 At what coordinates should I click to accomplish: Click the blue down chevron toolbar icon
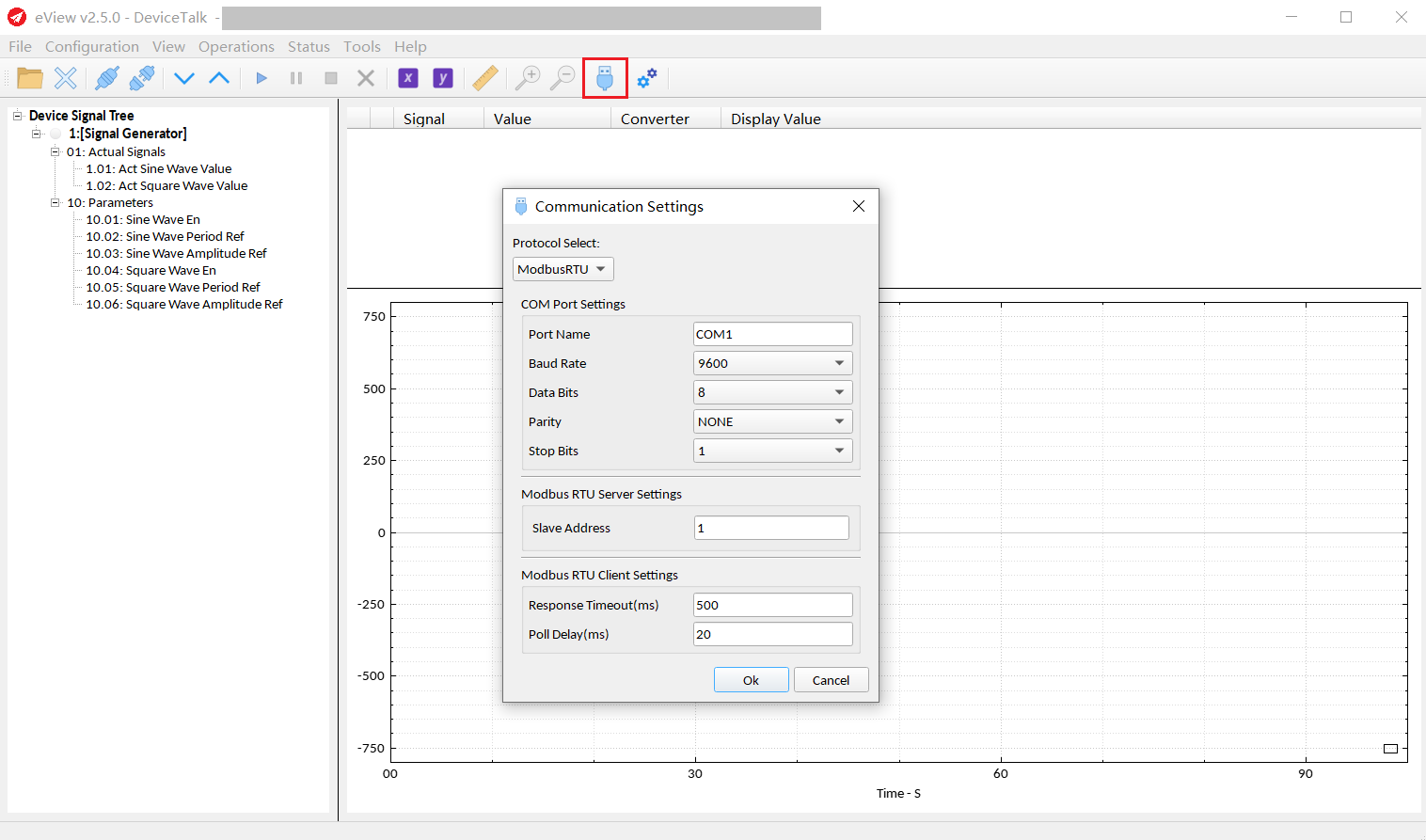[x=184, y=78]
